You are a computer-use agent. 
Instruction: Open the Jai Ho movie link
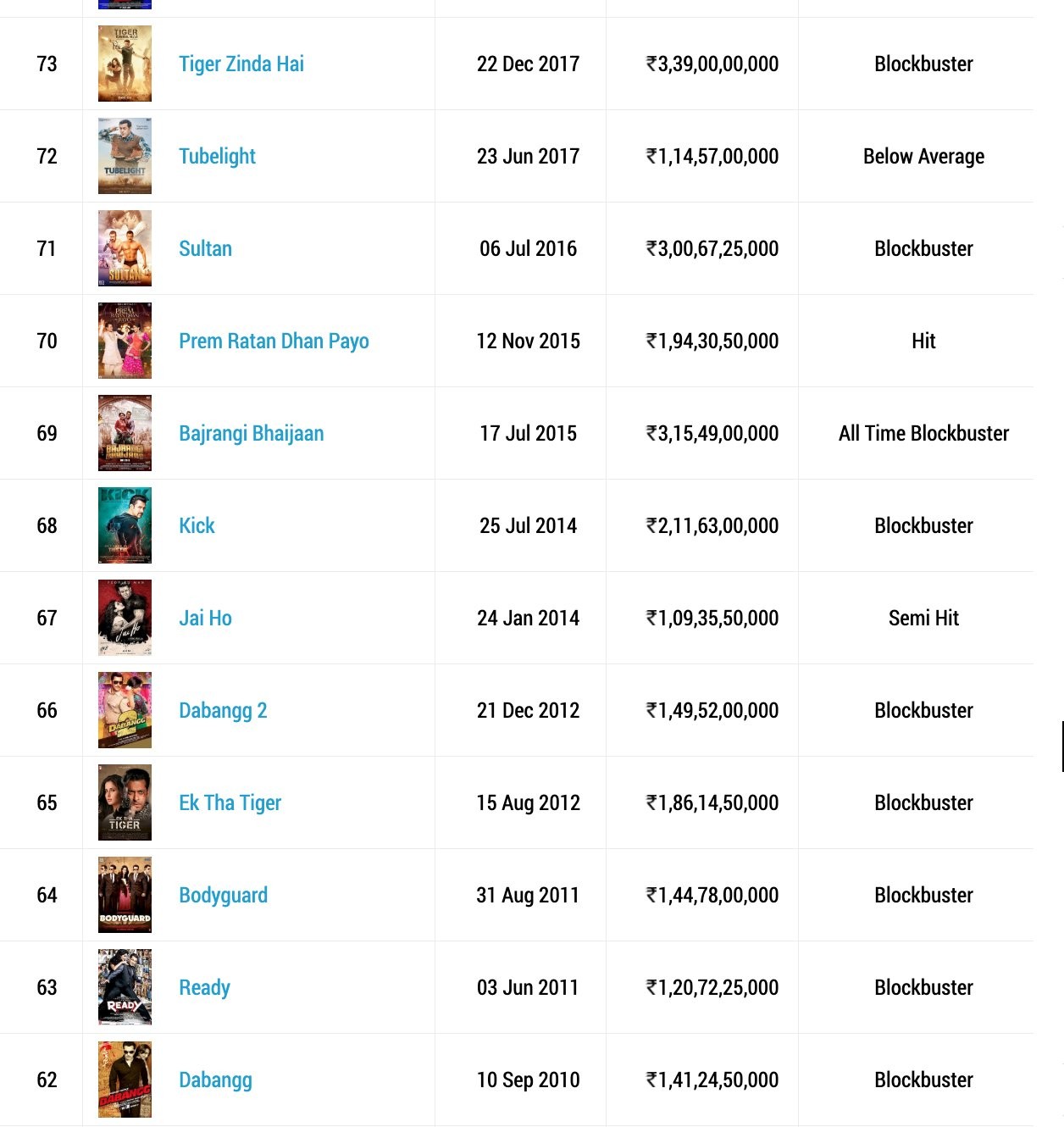[205, 619]
